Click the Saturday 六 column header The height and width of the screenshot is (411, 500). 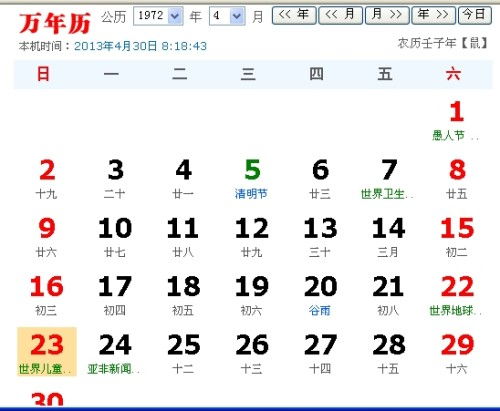coord(453,74)
